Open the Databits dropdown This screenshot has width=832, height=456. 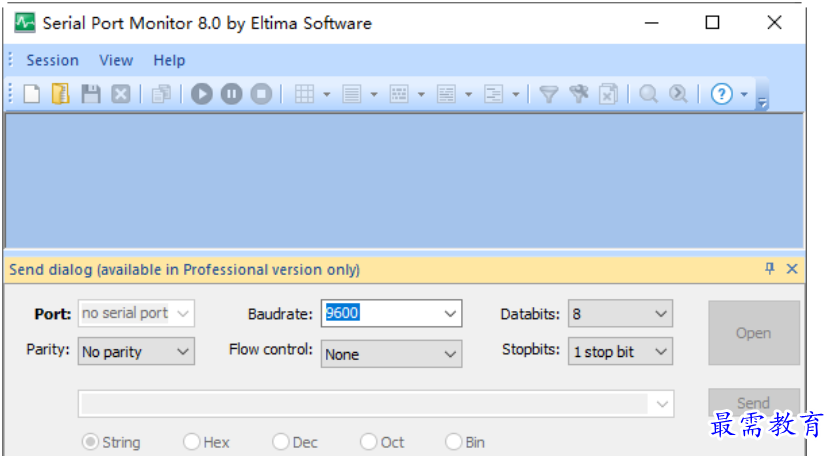click(x=620, y=313)
